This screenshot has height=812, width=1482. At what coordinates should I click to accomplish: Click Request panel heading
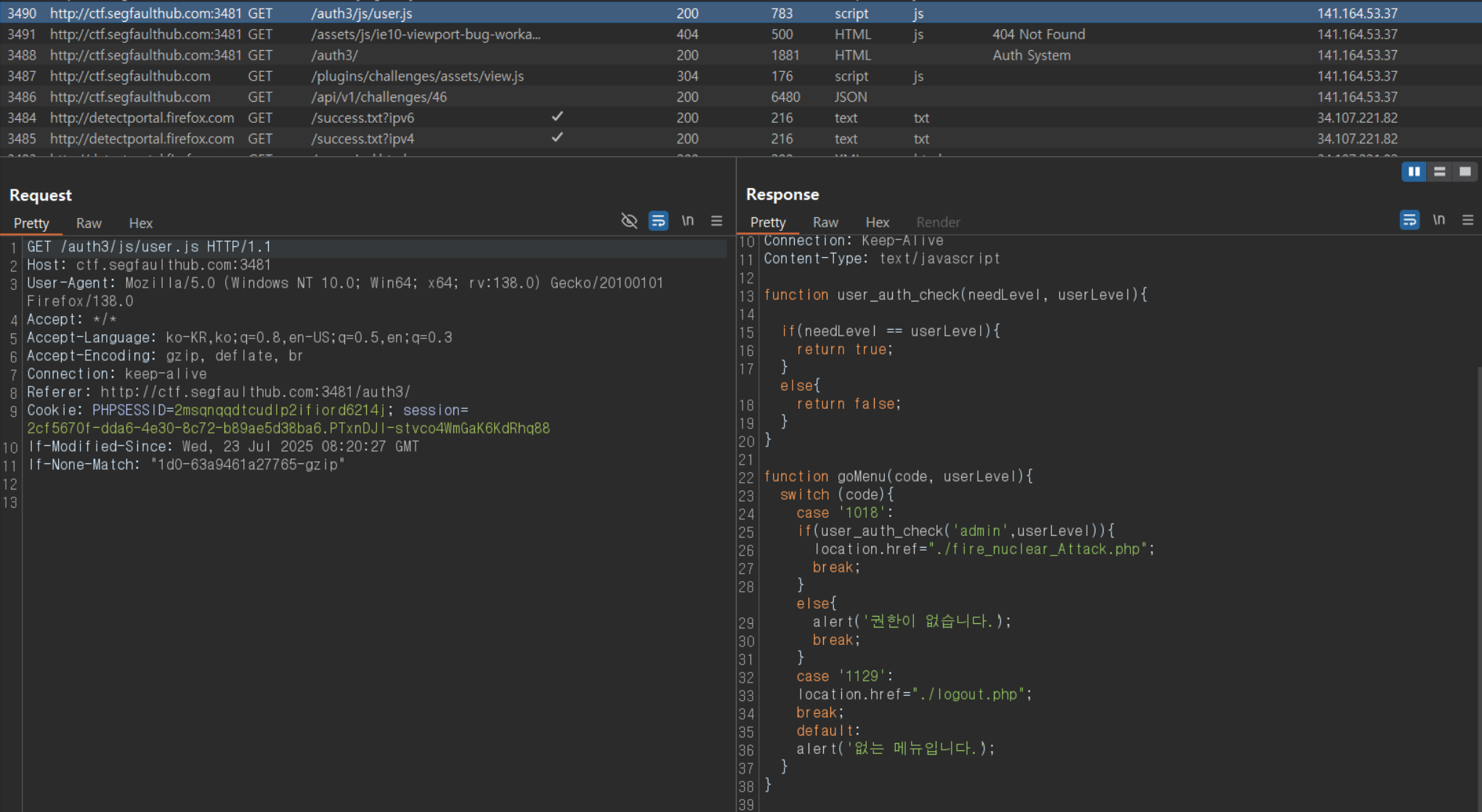[41, 195]
